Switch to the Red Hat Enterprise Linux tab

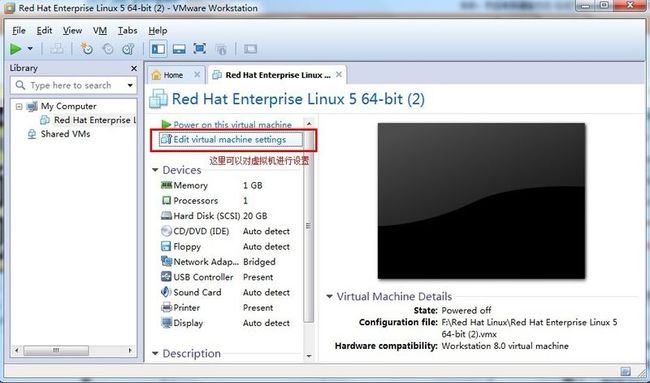(278, 75)
